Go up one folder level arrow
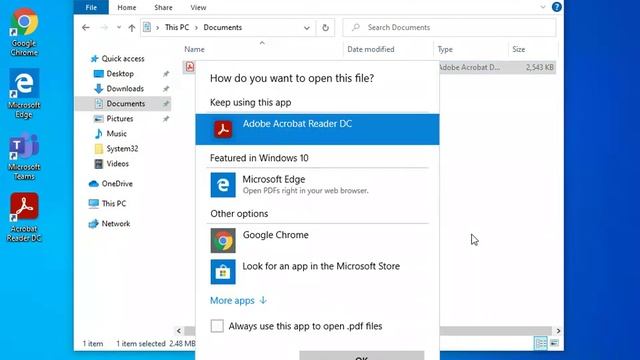 coord(131,28)
